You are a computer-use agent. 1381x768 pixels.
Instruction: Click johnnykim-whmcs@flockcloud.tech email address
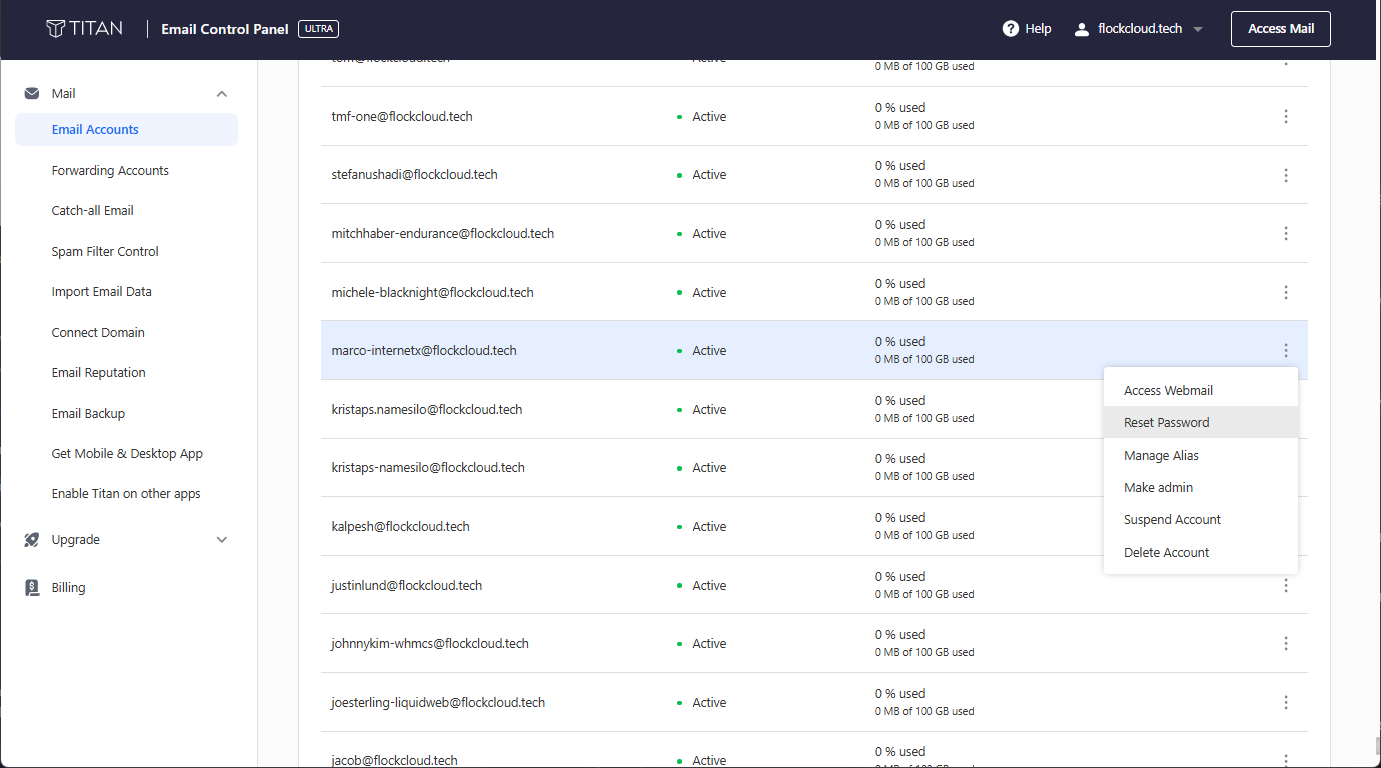coord(430,644)
